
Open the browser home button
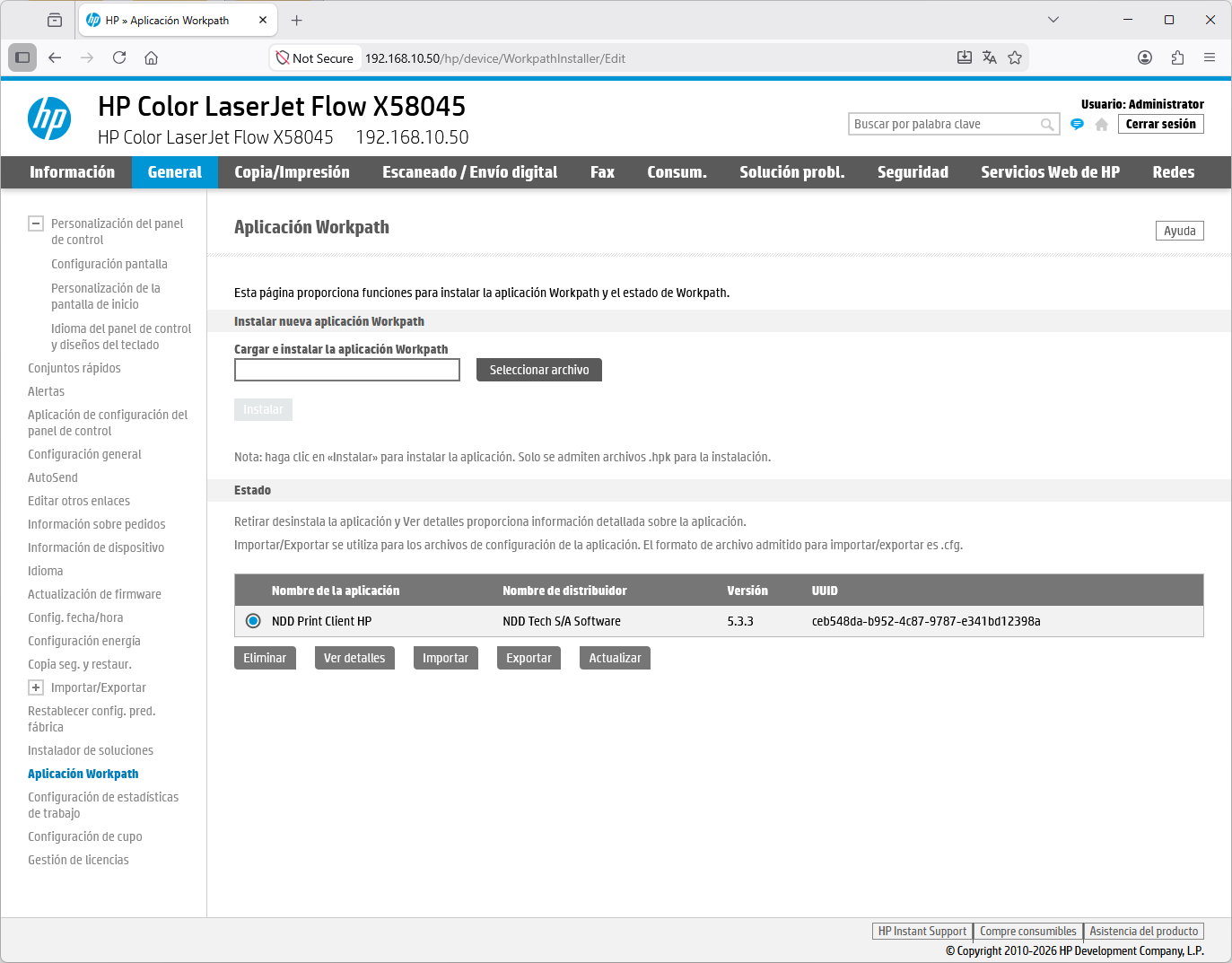(152, 57)
